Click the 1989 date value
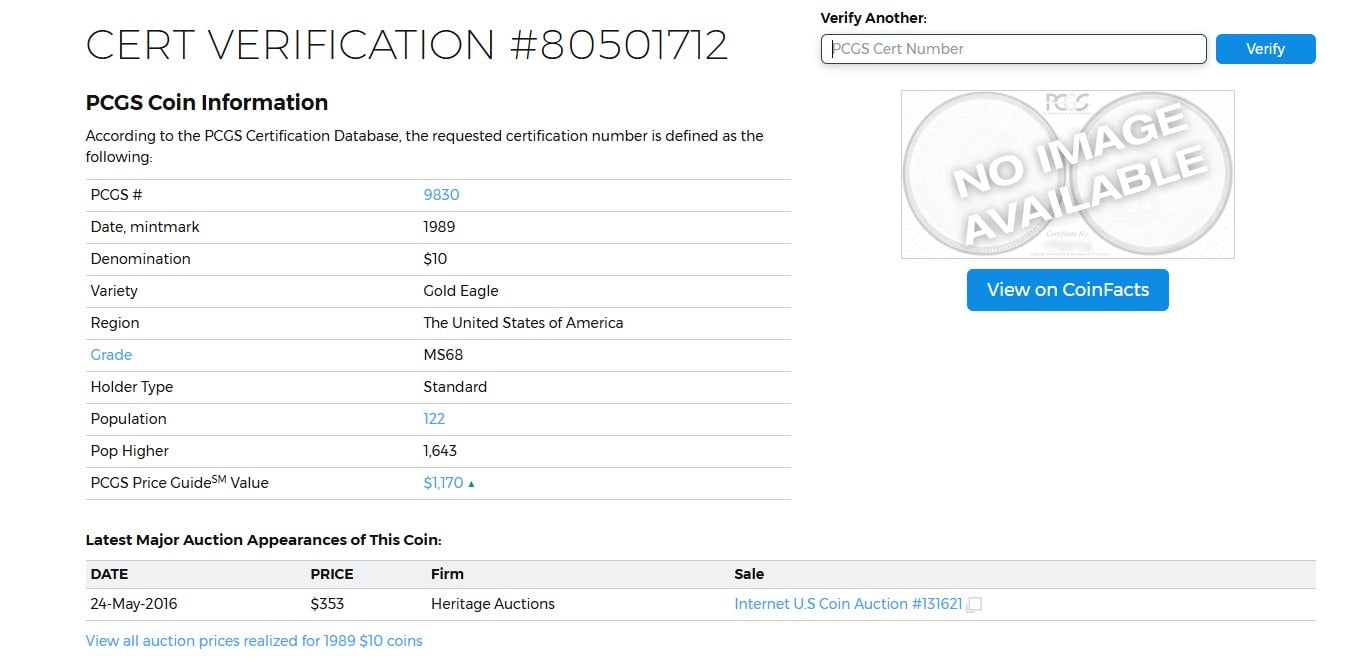The image size is (1370, 665). (439, 227)
